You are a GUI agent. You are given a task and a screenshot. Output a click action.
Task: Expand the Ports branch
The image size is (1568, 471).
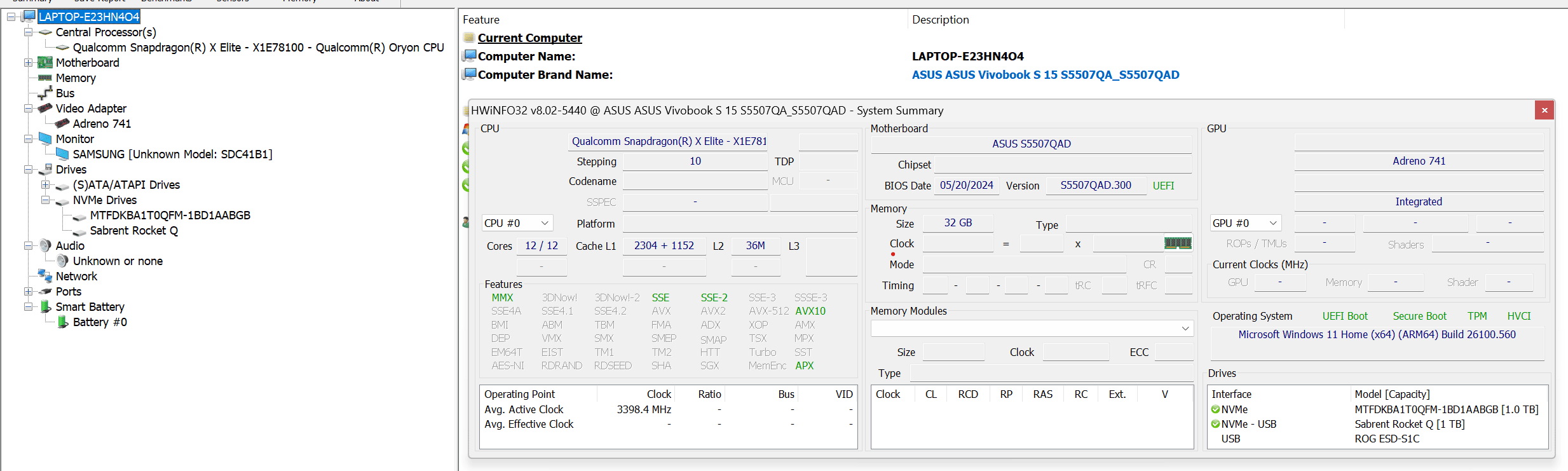pos(28,291)
